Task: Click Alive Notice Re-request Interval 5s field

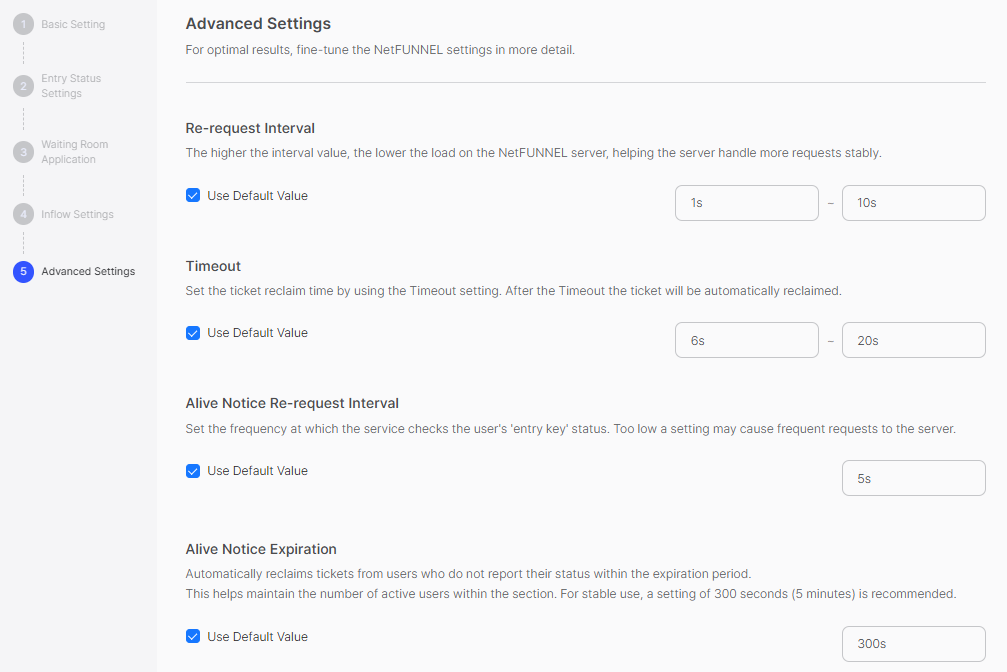Action: click(913, 478)
